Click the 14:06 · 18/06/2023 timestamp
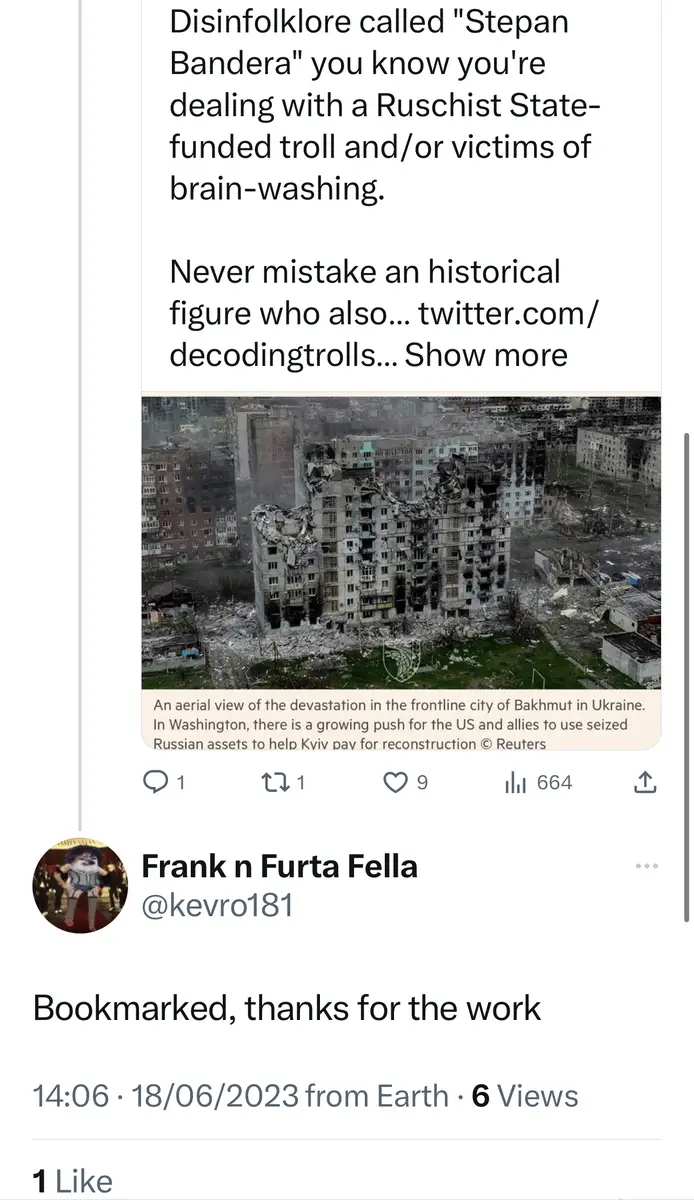This screenshot has height=1200, width=694. click(166, 1096)
